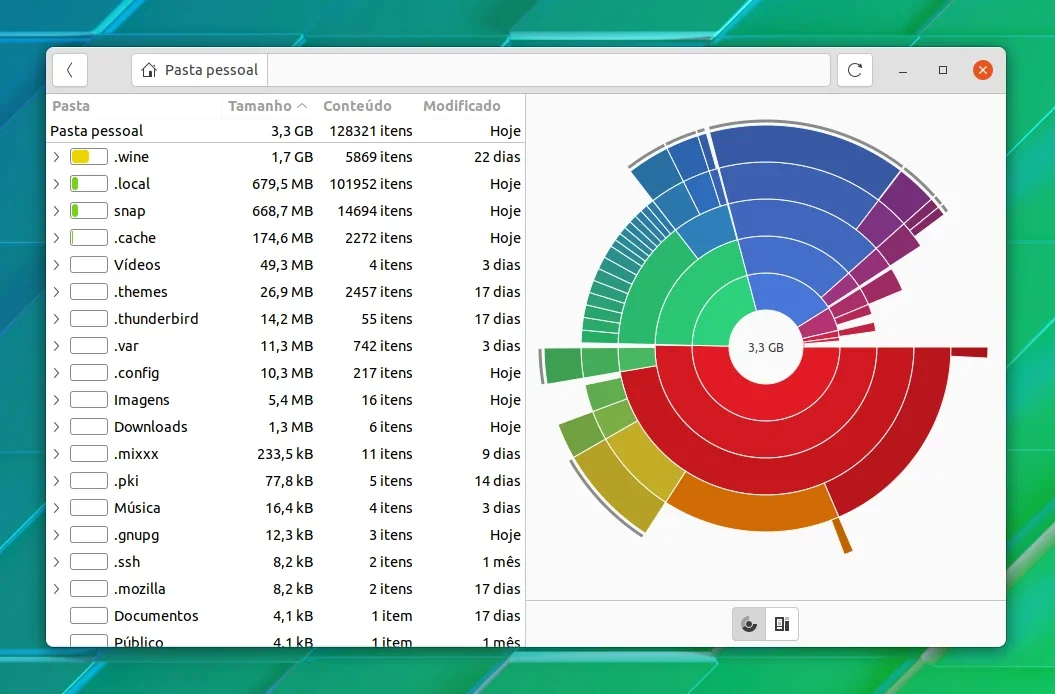Switch to treemap chart view
This screenshot has height=694, width=1055.
(782, 624)
